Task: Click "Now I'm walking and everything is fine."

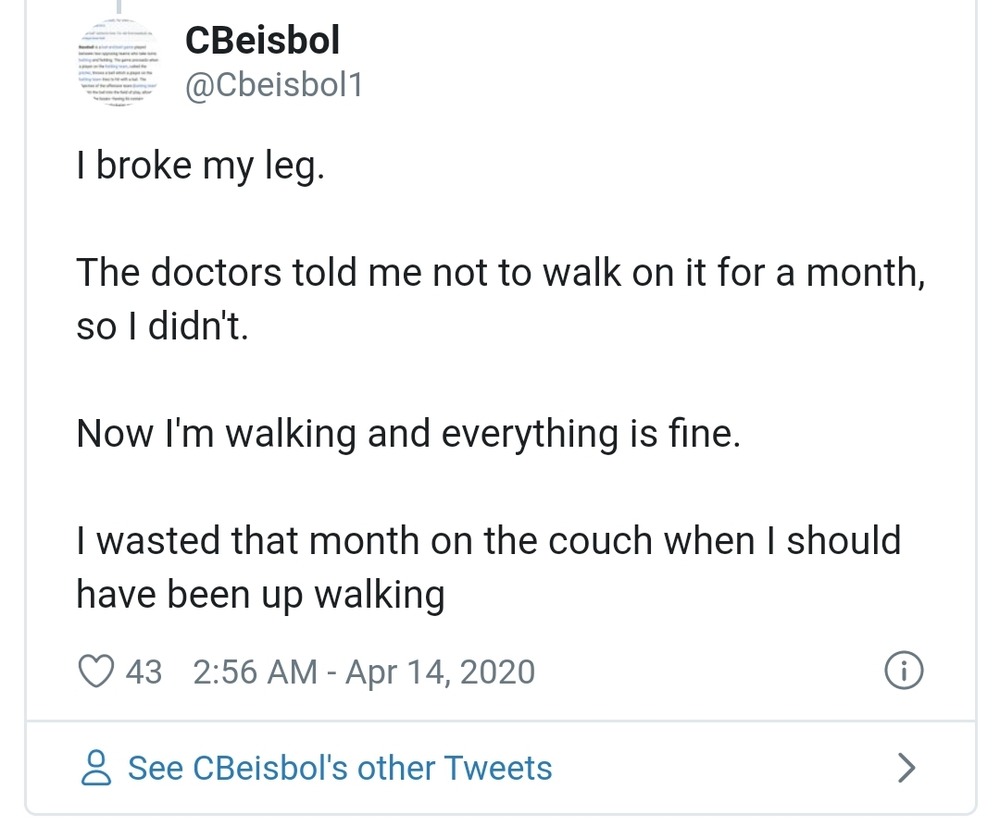Action: pyautogui.click(x=408, y=434)
